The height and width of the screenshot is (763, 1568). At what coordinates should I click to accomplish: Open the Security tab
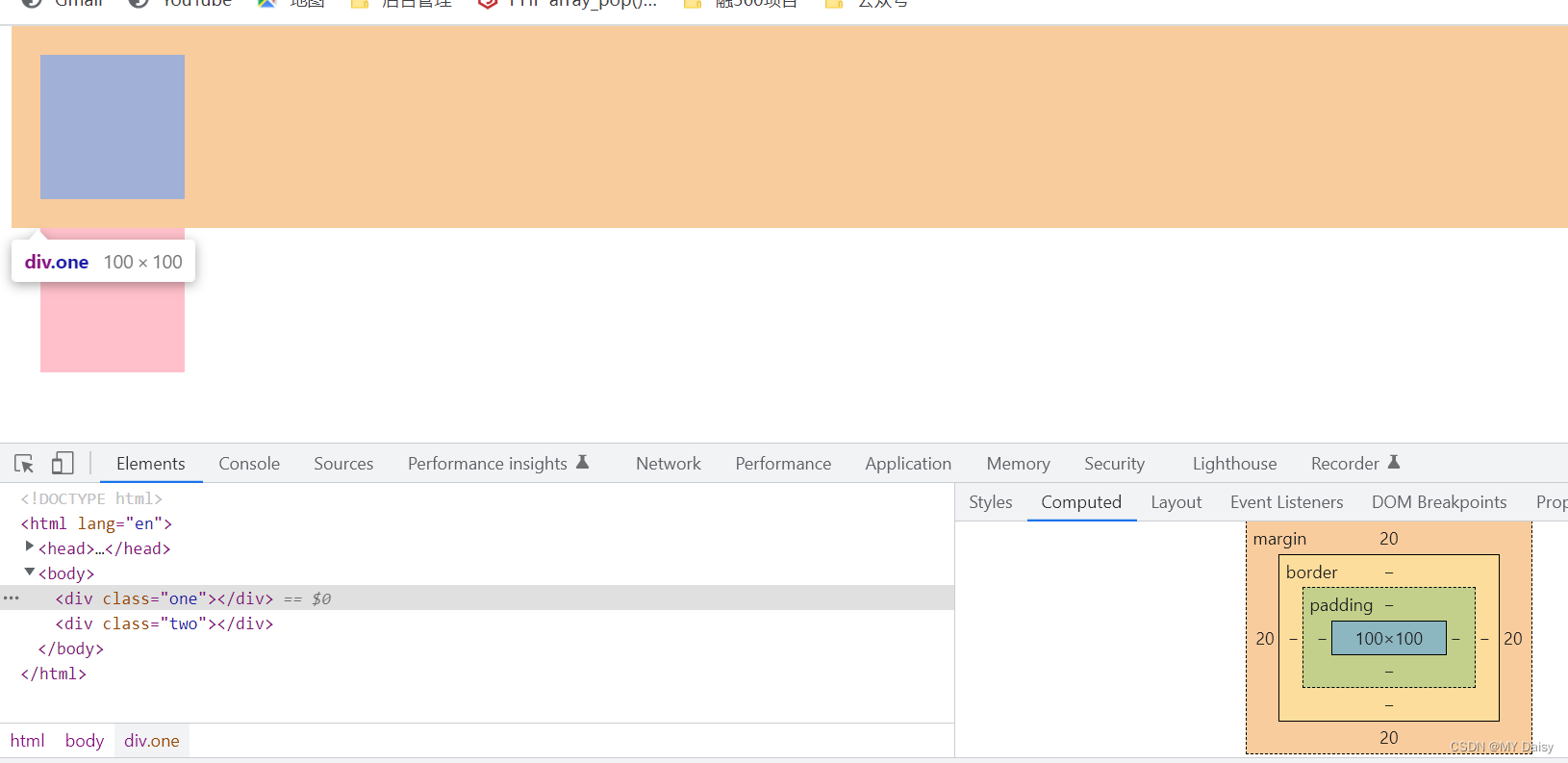pos(1115,464)
